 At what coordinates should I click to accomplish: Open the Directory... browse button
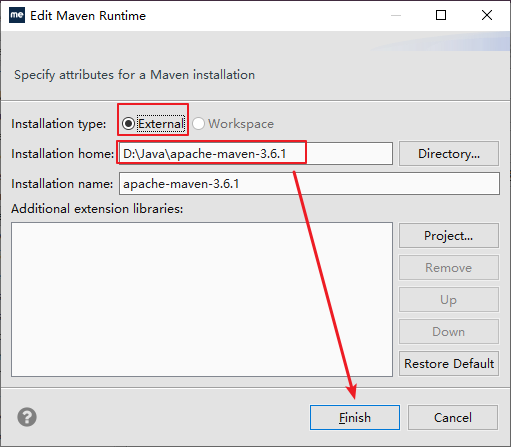tap(449, 154)
